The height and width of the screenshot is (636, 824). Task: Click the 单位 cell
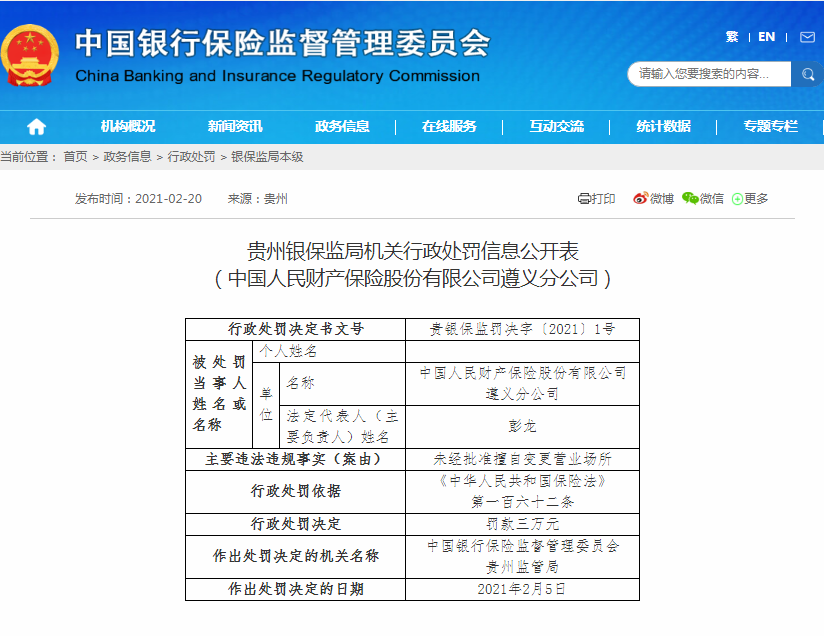coord(266,405)
